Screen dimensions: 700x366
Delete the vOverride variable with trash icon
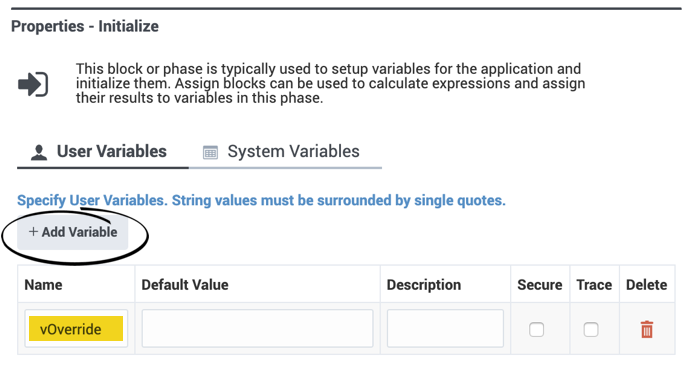[x=647, y=329]
